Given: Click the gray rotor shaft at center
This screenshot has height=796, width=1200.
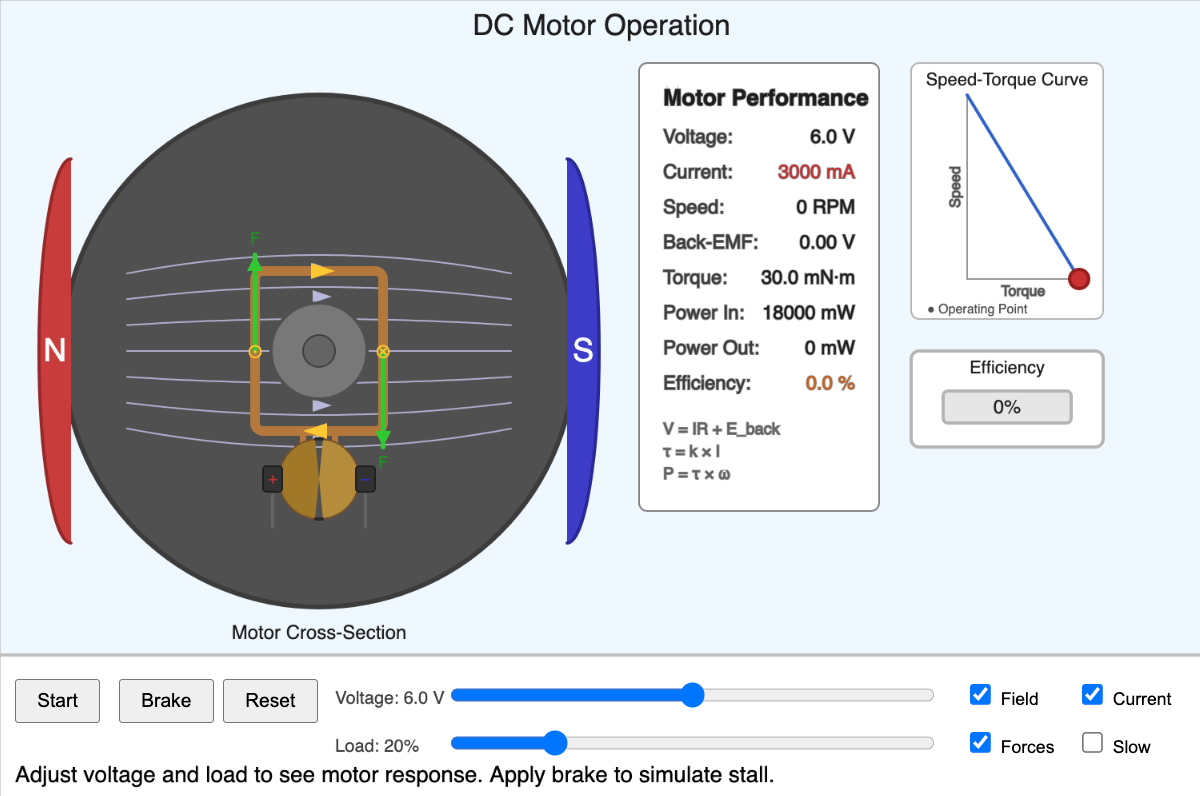Looking at the screenshot, I should pyautogui.click(x=318, y=351).
